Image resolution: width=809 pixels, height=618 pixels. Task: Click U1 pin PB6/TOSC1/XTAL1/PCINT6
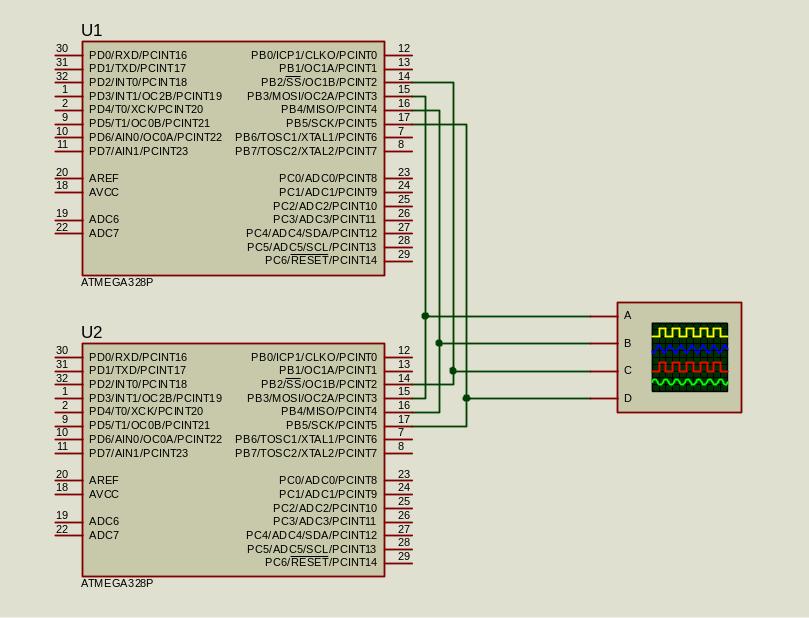(x=306, y=137)
